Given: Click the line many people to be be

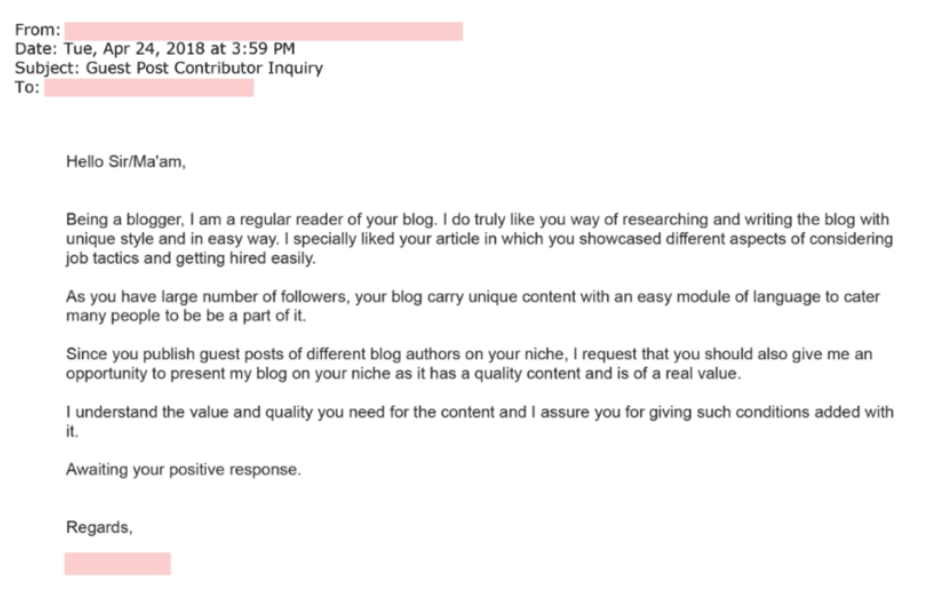Looking at the screenshot, I should click(186, 316).
